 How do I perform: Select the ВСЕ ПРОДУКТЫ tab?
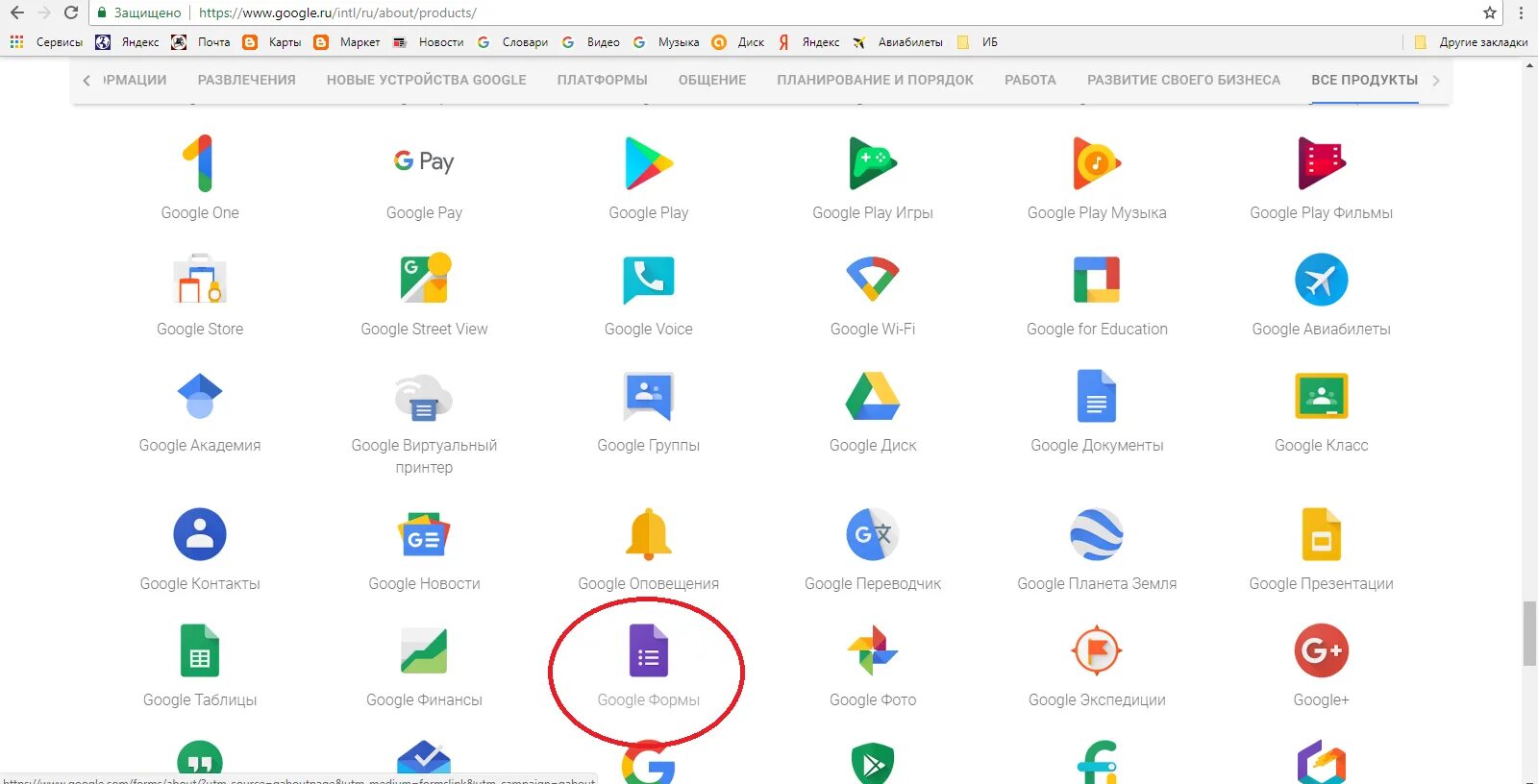point(1365,80)
